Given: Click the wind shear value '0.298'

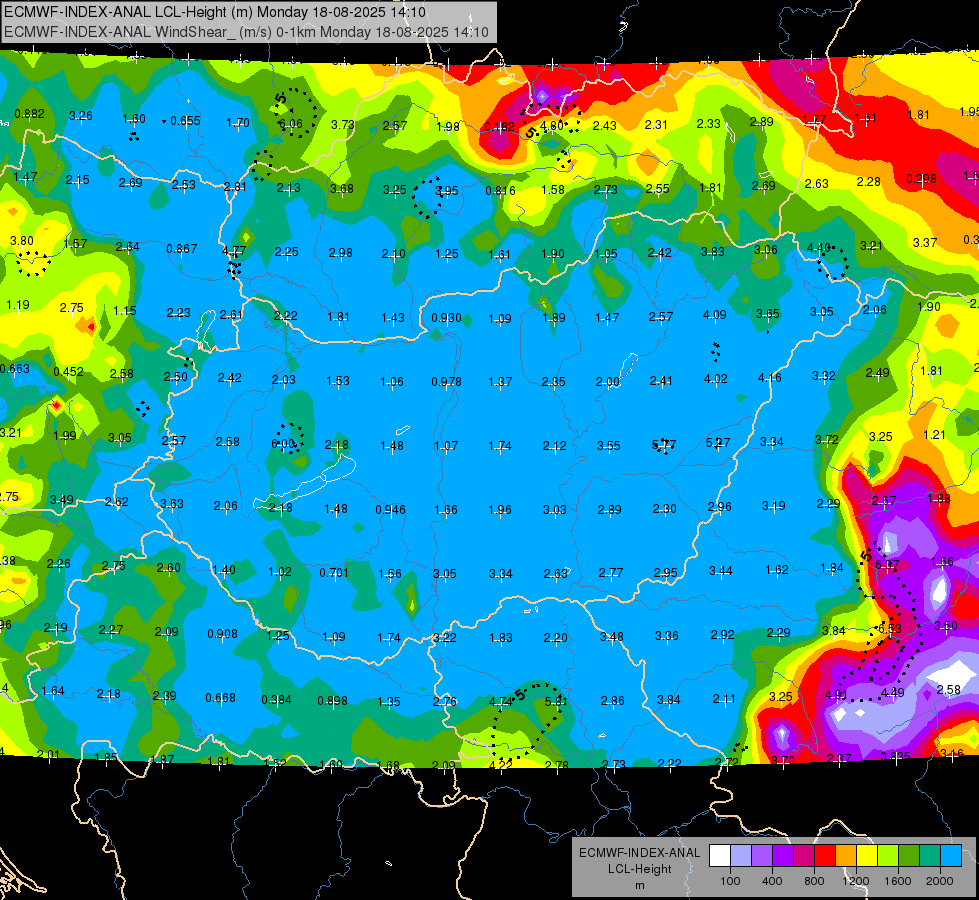Looking at the screenshot, I should (922, 179).
